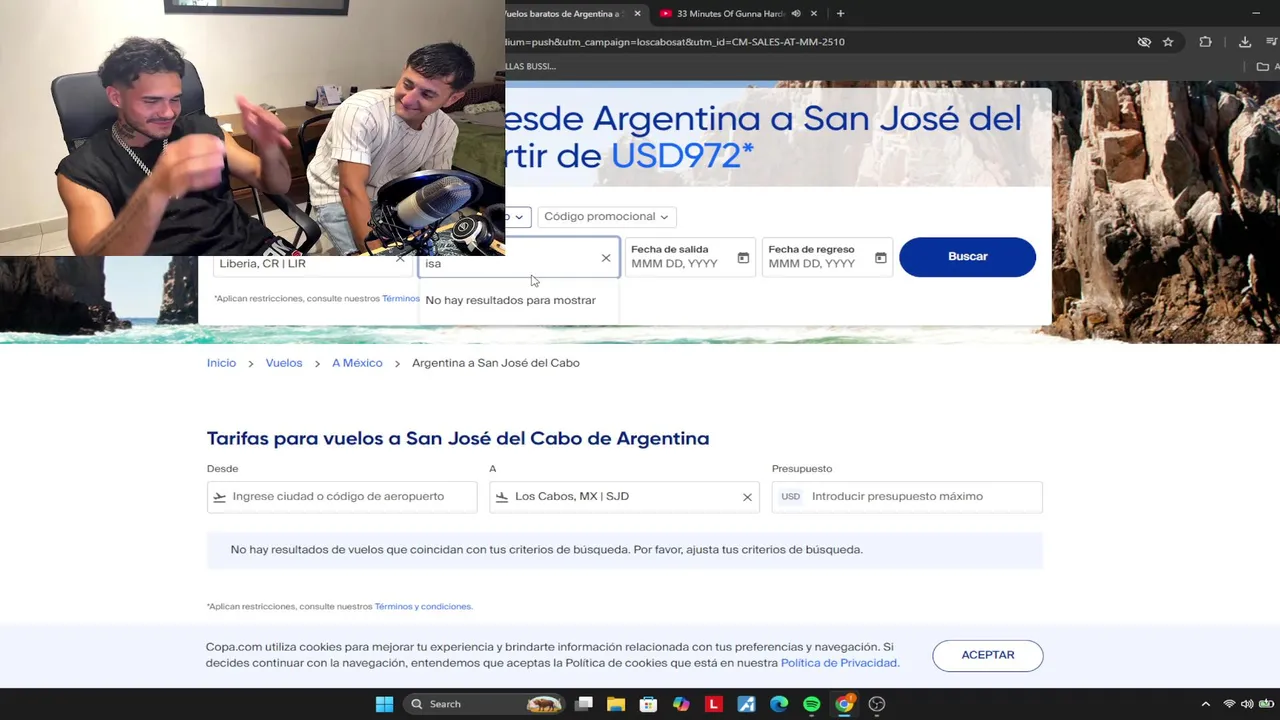Open the Windows Start menu
This screenshot has width=1280, height=720.
pos(384,704)
